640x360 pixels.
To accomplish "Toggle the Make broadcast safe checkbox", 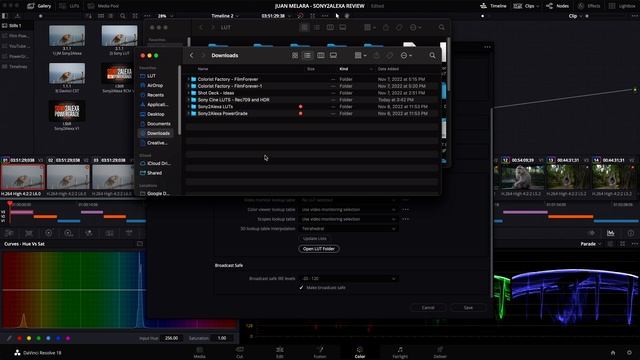I will coord(301,288).
